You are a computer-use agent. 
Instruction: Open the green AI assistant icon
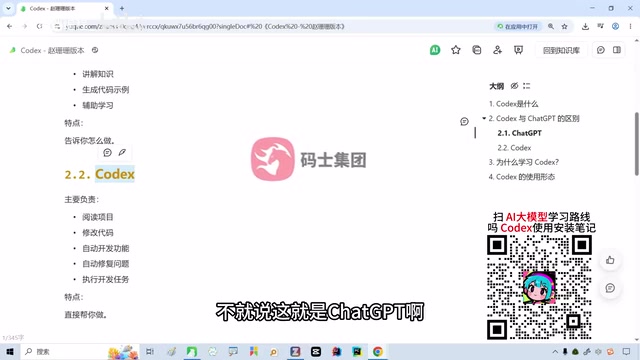435,50
